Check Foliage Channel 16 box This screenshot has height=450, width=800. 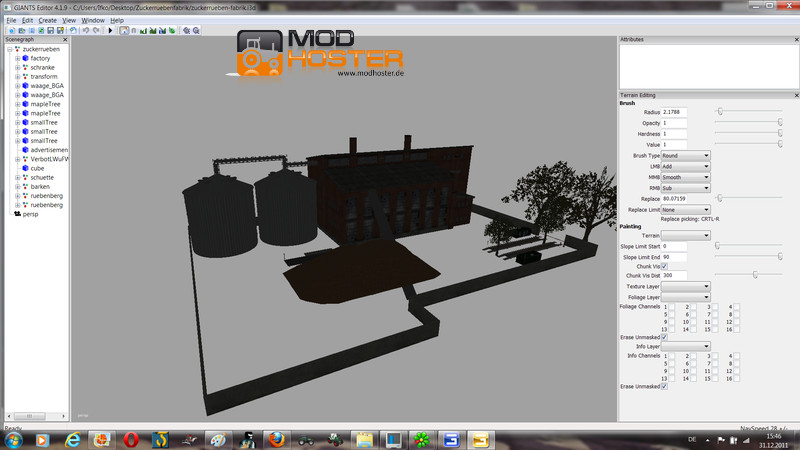click(x=737, y=330)
